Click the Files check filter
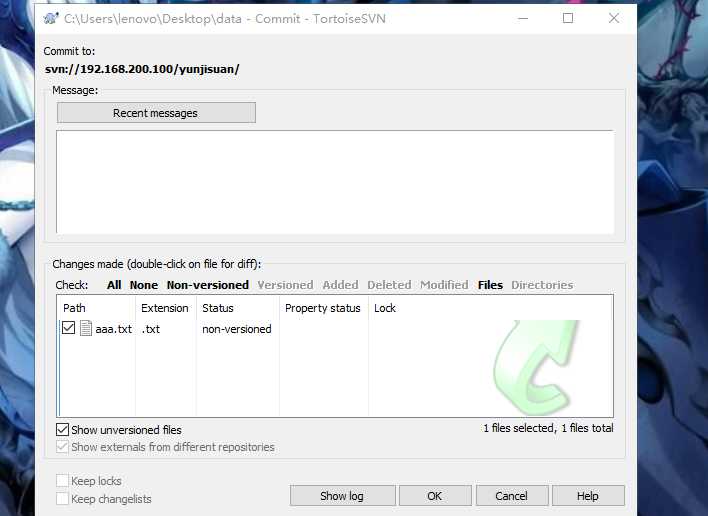Viewport: 708px width, 516px height. [x=490, y=285]
